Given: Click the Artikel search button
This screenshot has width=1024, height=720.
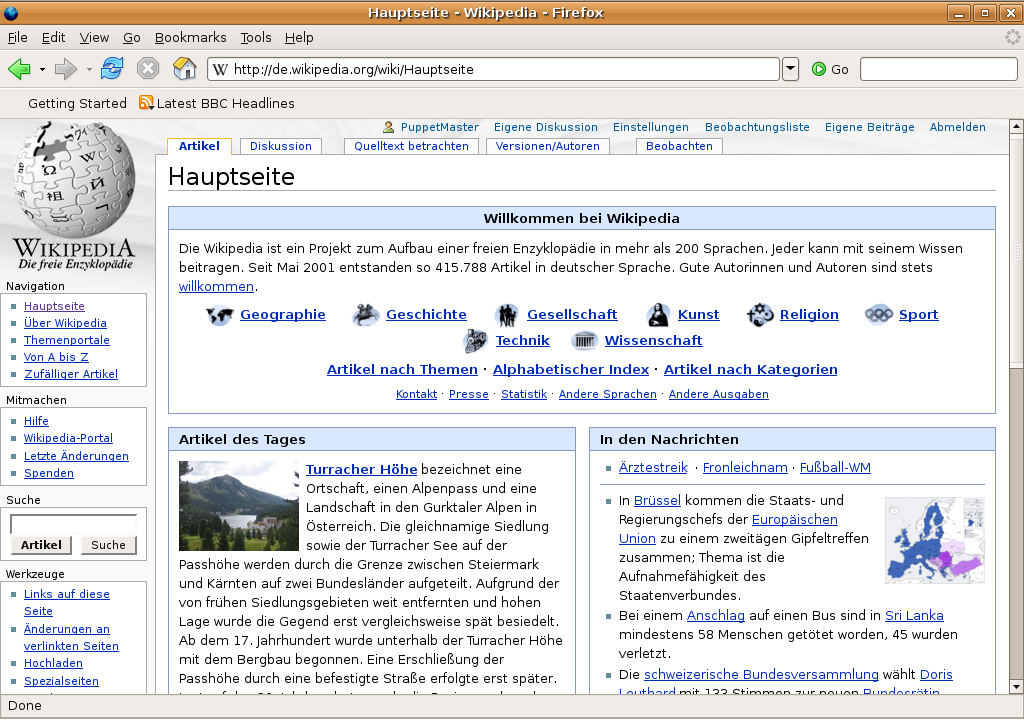Looking at the screenshot, I should pos(41,545).
